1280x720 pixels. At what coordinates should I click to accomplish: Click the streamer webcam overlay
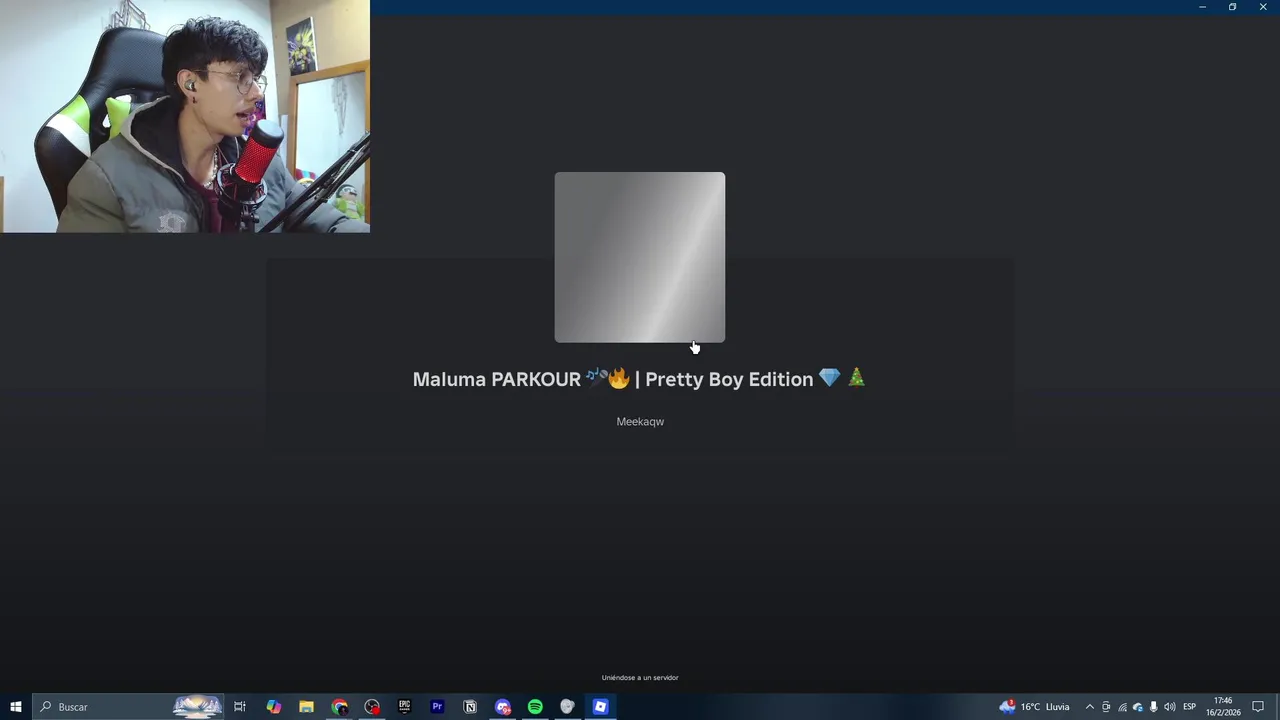(x=185, y=116)
